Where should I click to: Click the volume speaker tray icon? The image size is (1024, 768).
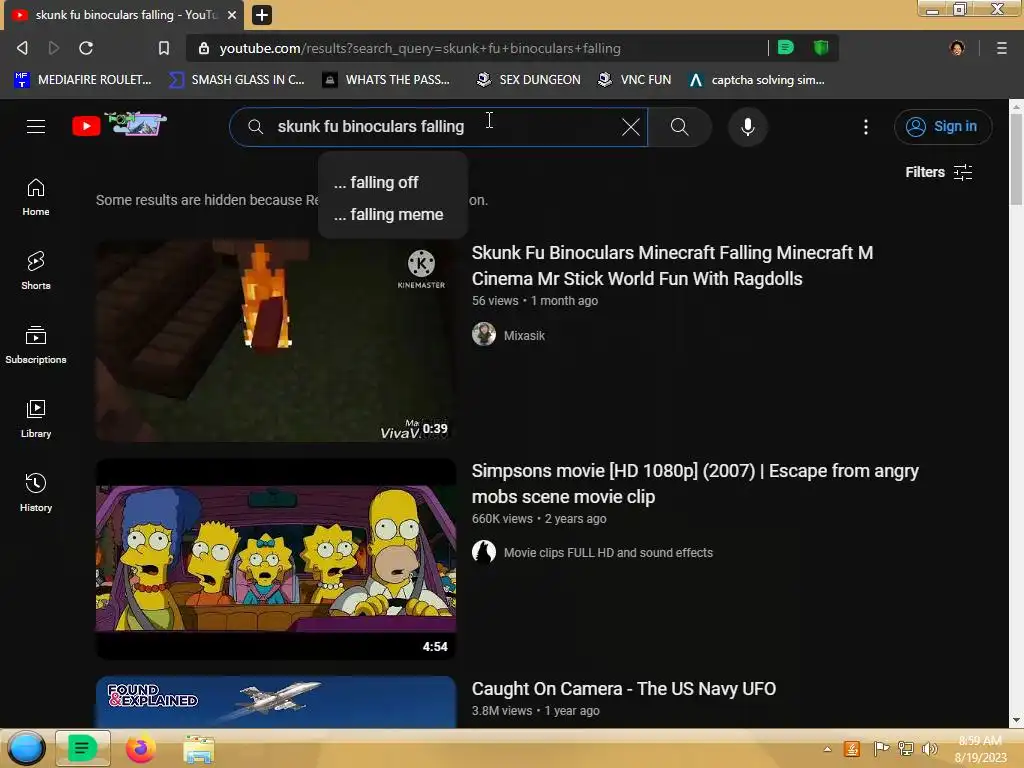929,749
